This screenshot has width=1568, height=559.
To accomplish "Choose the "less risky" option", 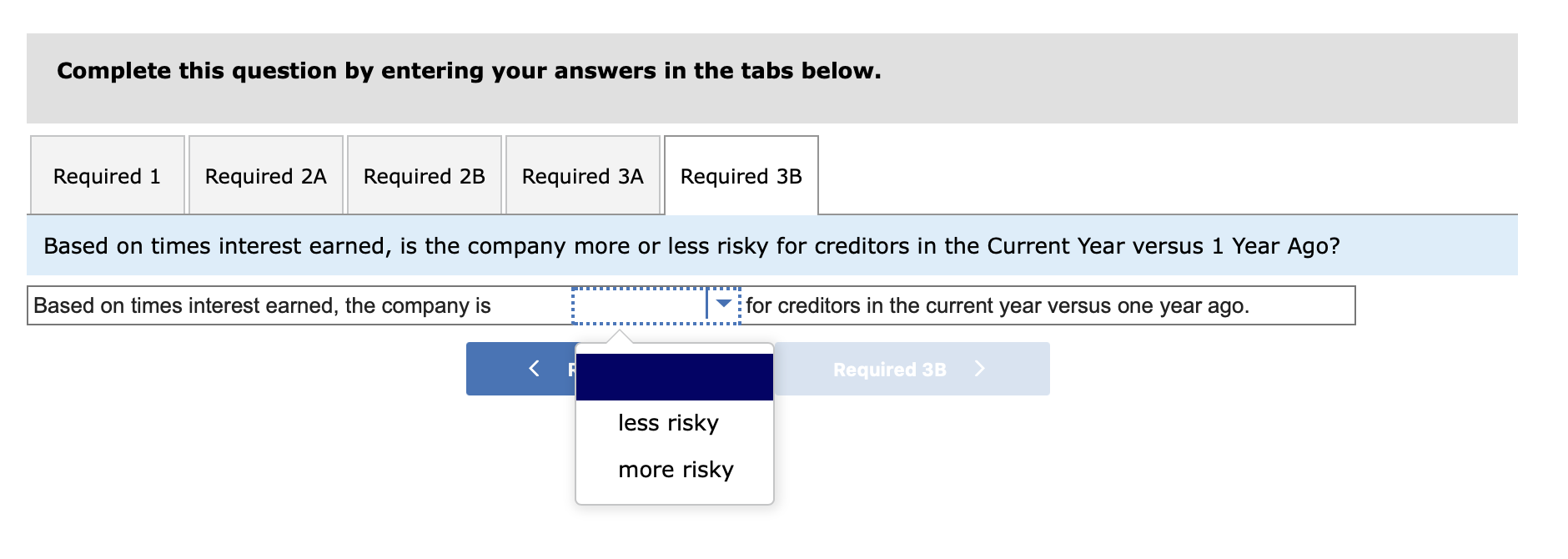I will point(667,422).
